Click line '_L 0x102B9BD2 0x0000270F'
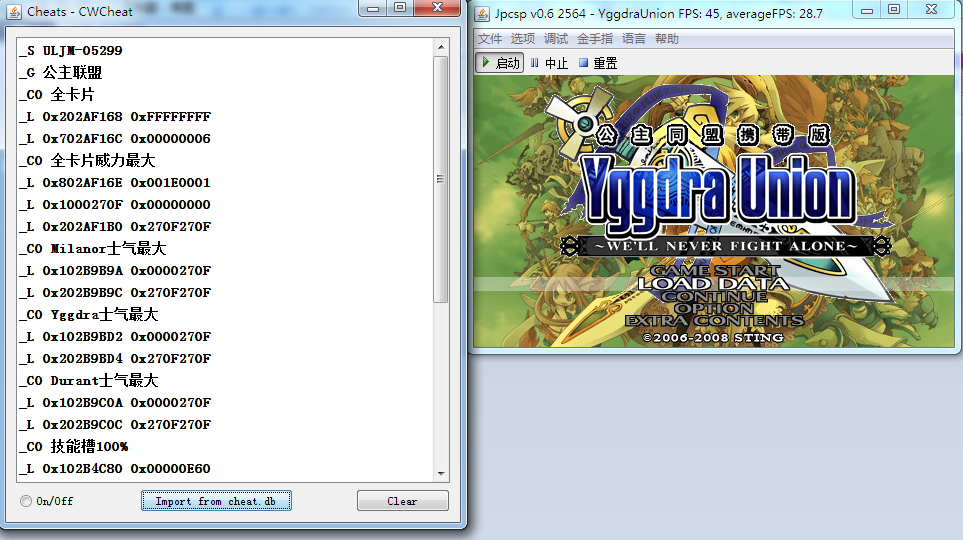Screen dimensions: 963x540 pyautogui.click(x=115, y=337)
